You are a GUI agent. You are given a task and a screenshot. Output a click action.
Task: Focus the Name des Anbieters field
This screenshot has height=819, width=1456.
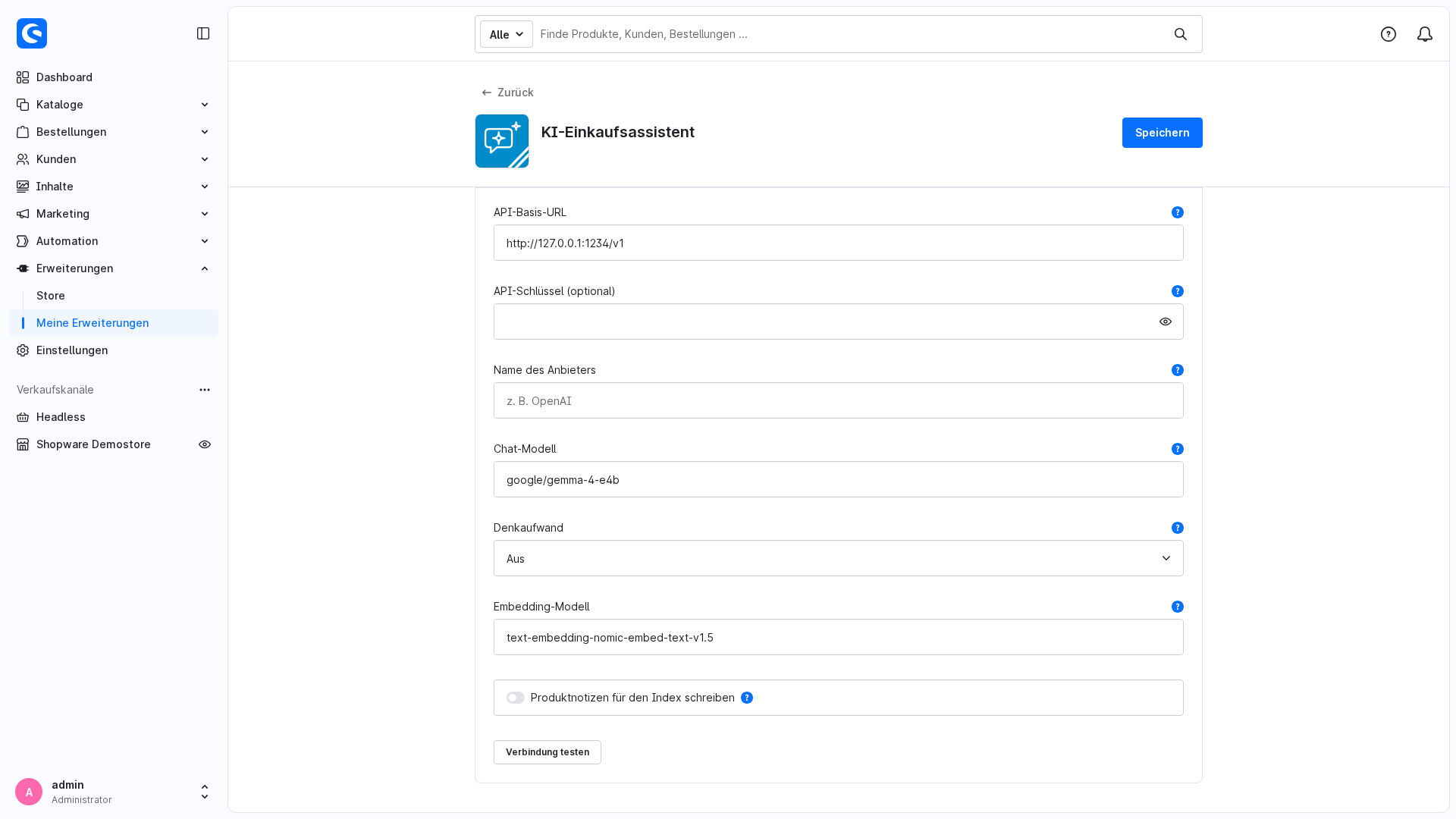pyautogui.click(x=838, y=400)
